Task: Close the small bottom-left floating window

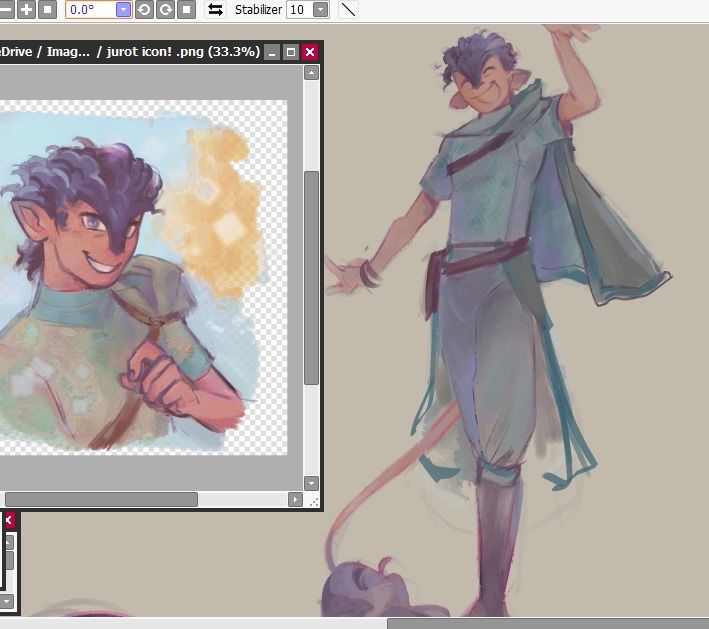Action: pyautogui.click(x=9, y=520)
